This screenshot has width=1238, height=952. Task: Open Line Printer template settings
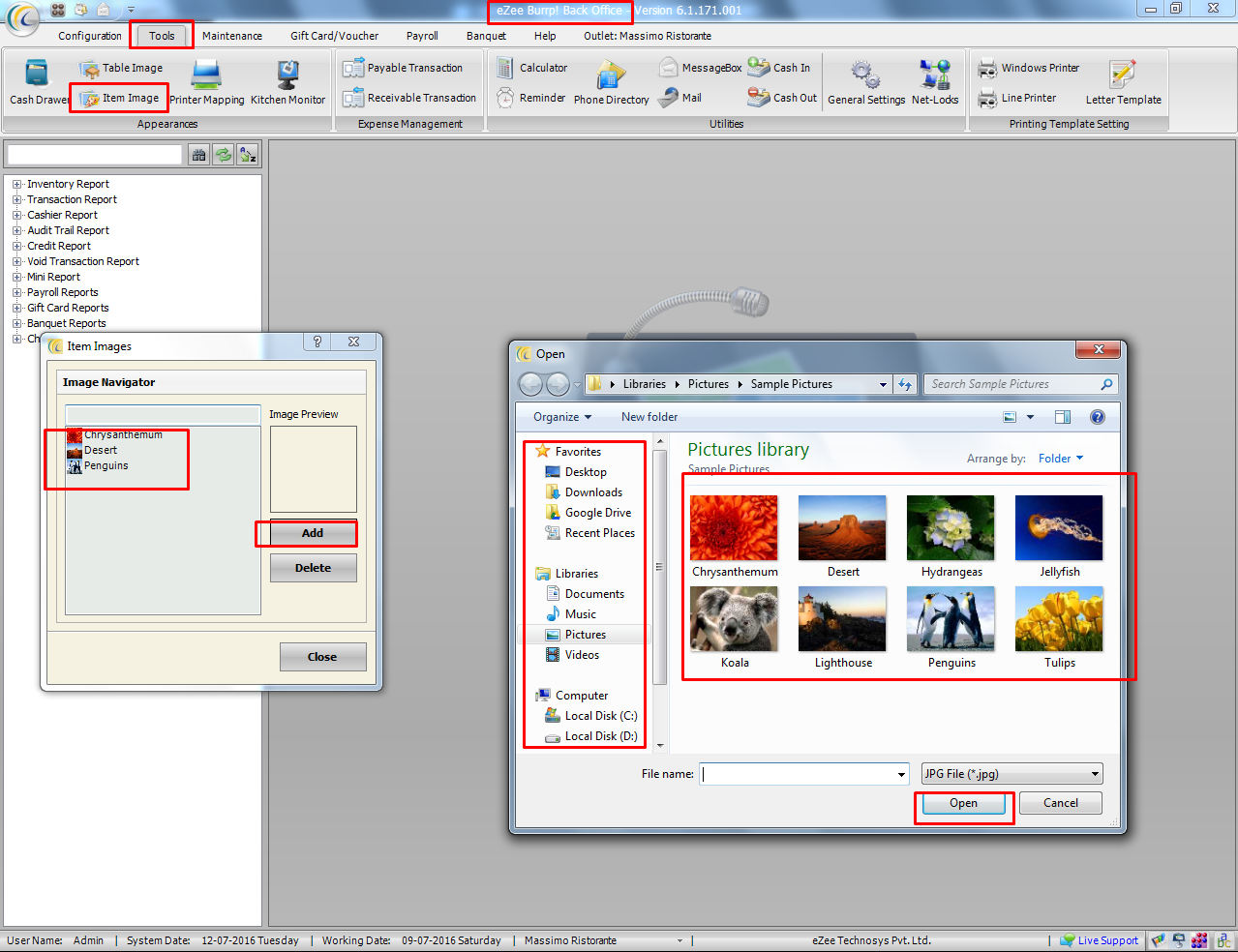(1016, 98)
